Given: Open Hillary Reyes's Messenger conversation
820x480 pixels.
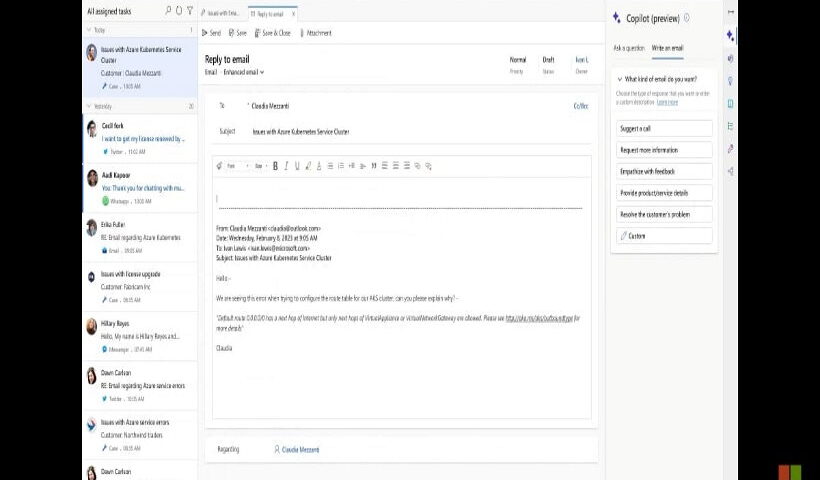Looking at the screenshot, I should coord(140,336).
